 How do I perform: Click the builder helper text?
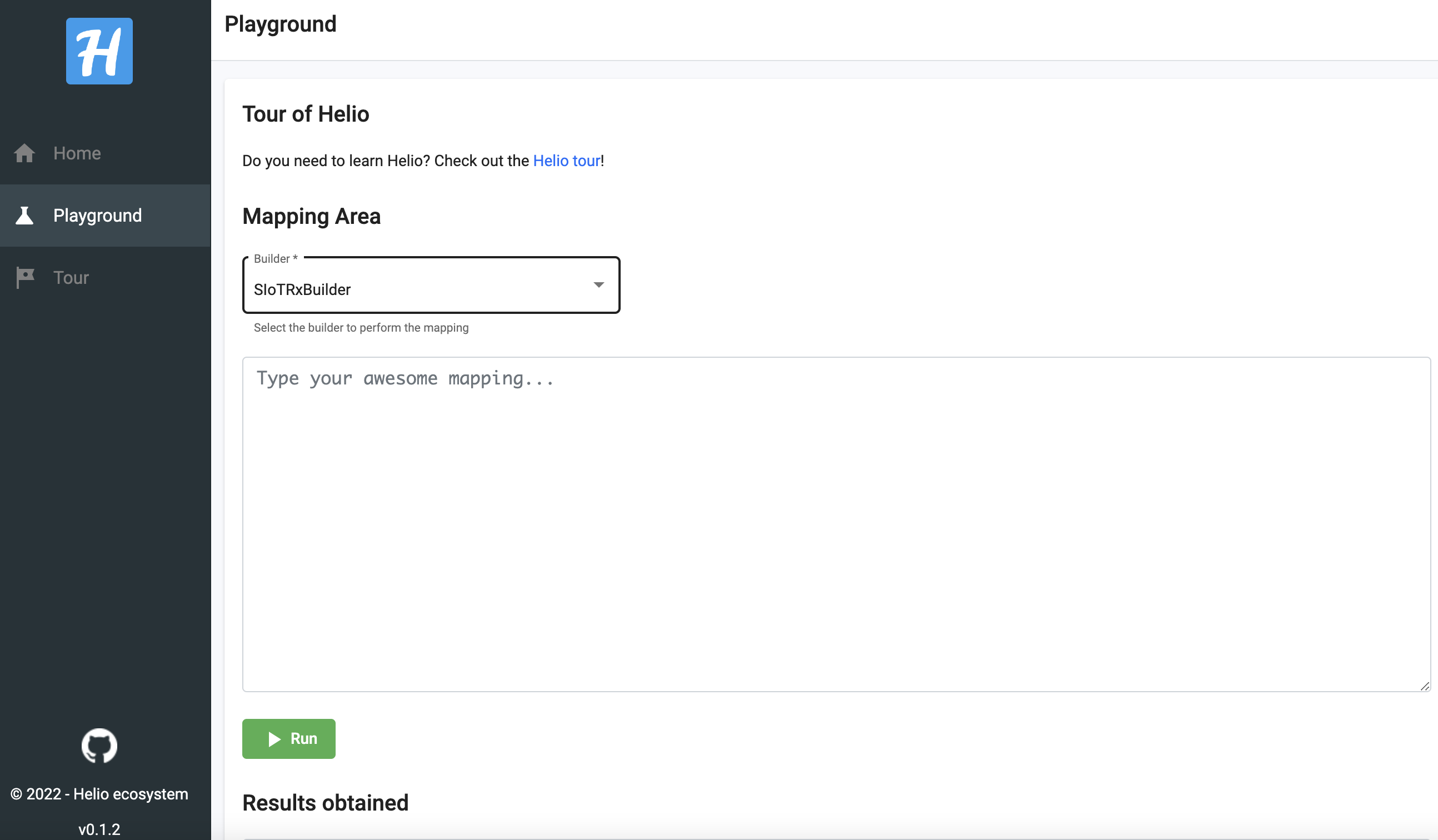coord(361,328)
